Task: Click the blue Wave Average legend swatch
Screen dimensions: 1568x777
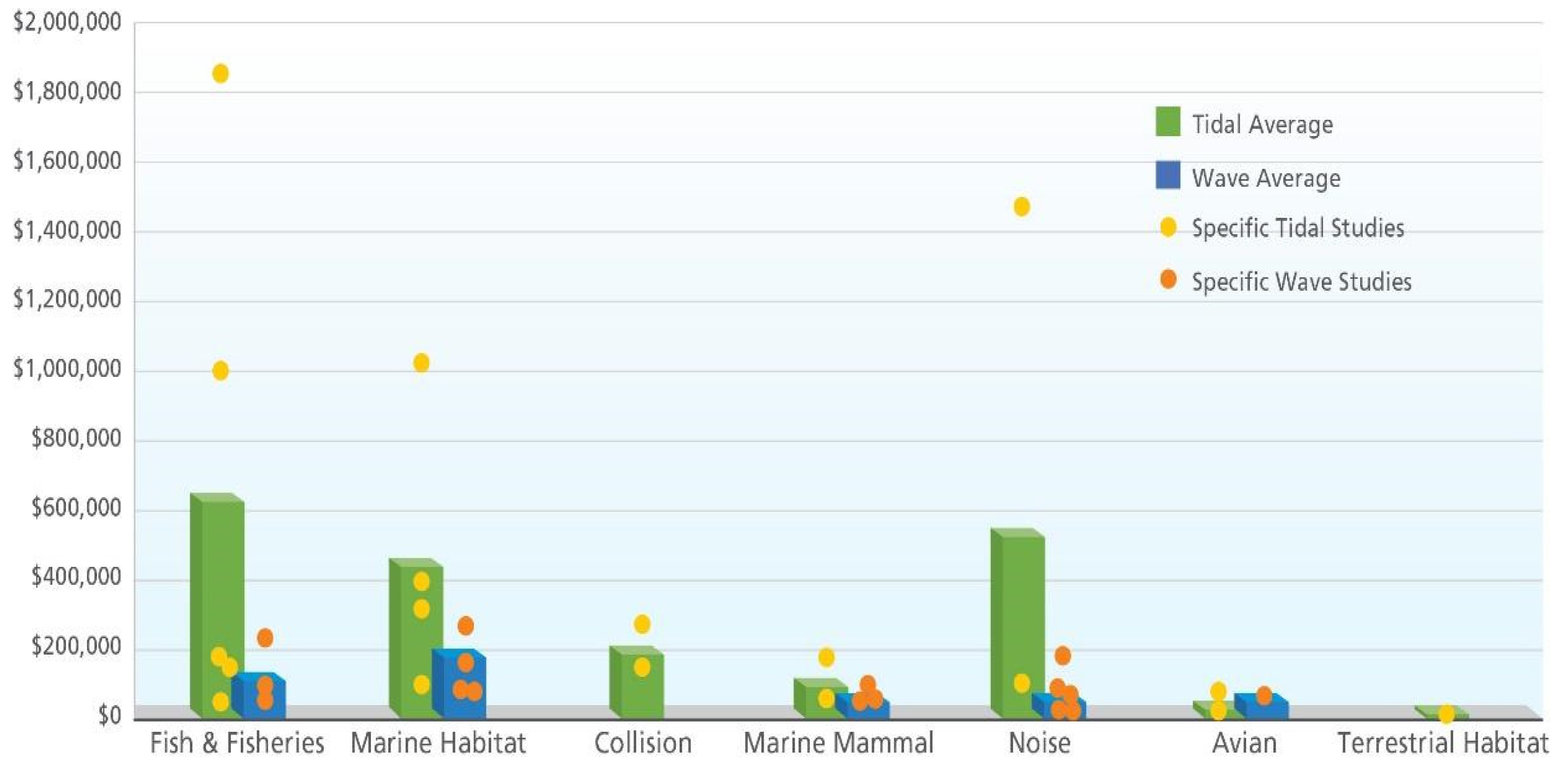Action: 1168,175
